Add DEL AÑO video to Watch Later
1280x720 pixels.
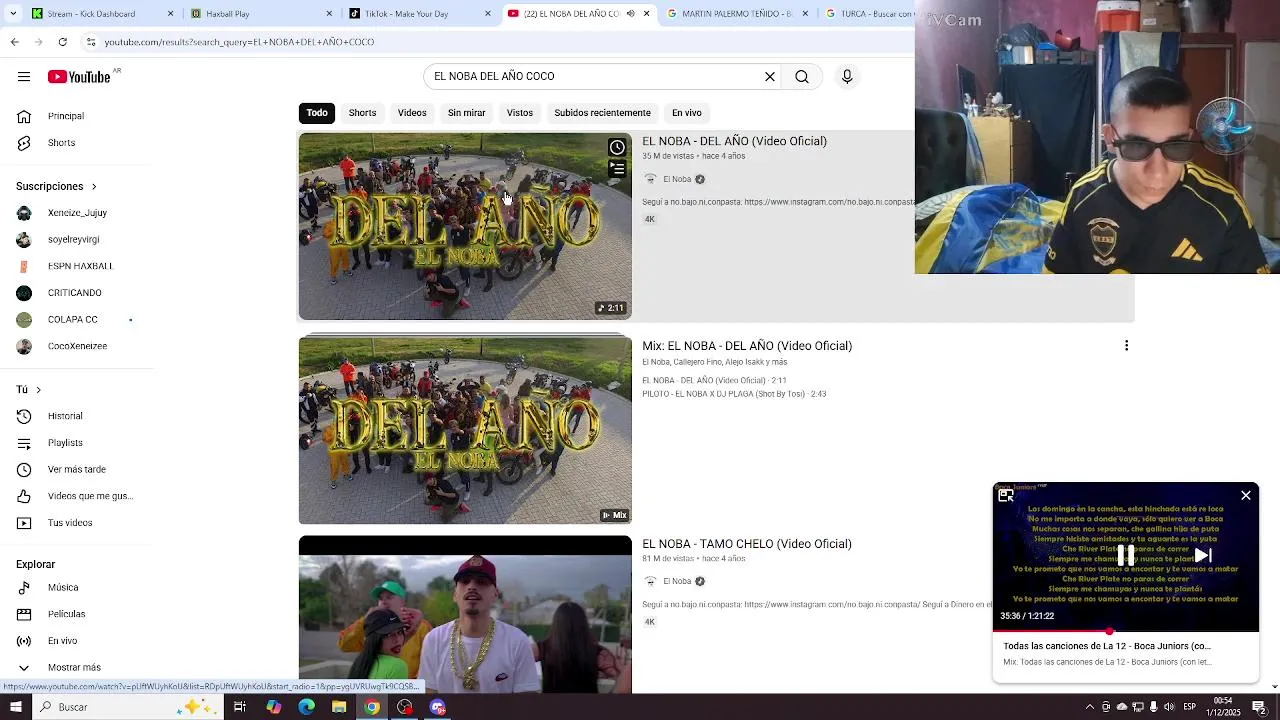coord(617,148)
